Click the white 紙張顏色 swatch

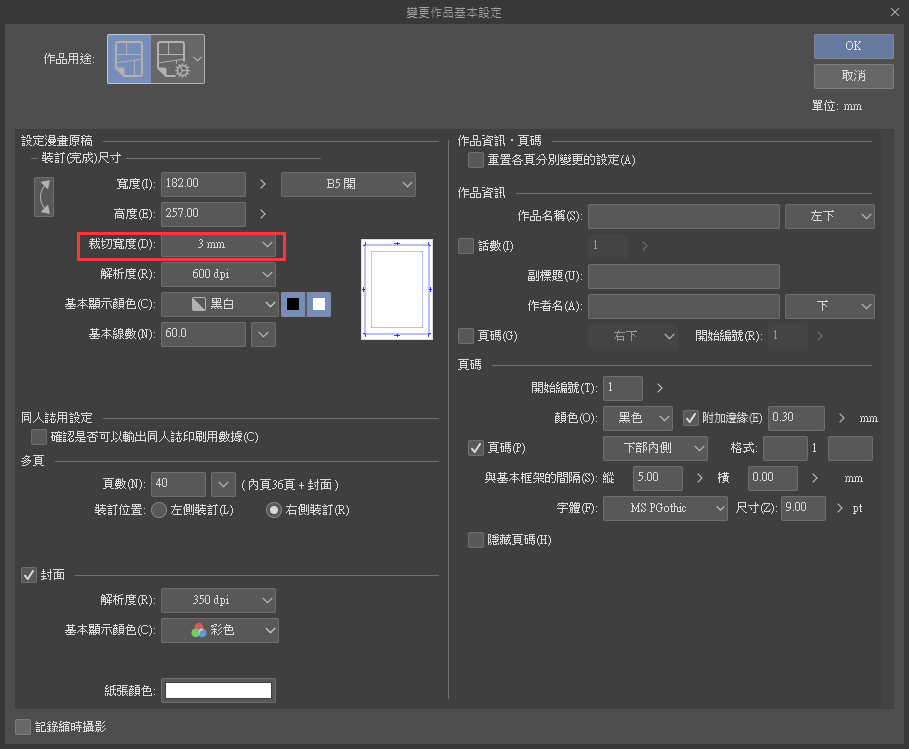(219, 691)
